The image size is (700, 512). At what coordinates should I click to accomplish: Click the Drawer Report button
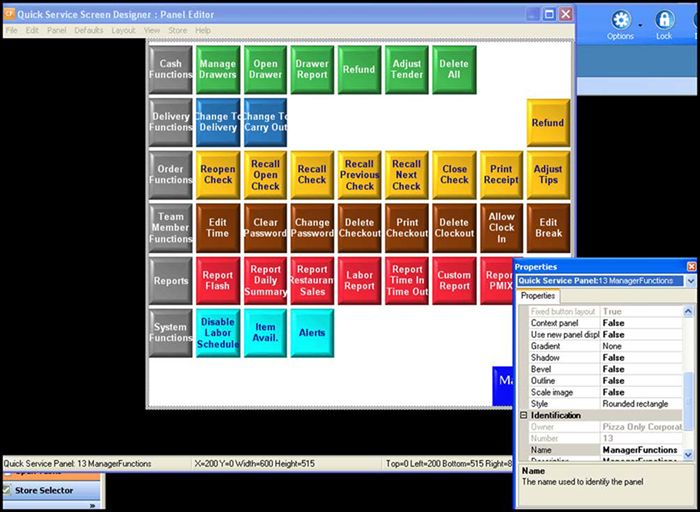click(312, 70)
